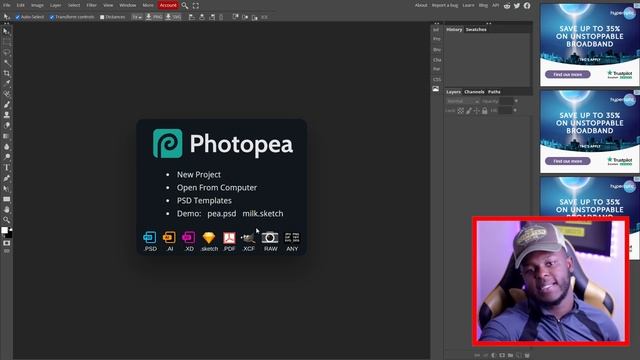This screenshot has height=360, width=640.
Task: Select the Hand tool
Action: tap(6, 209)
